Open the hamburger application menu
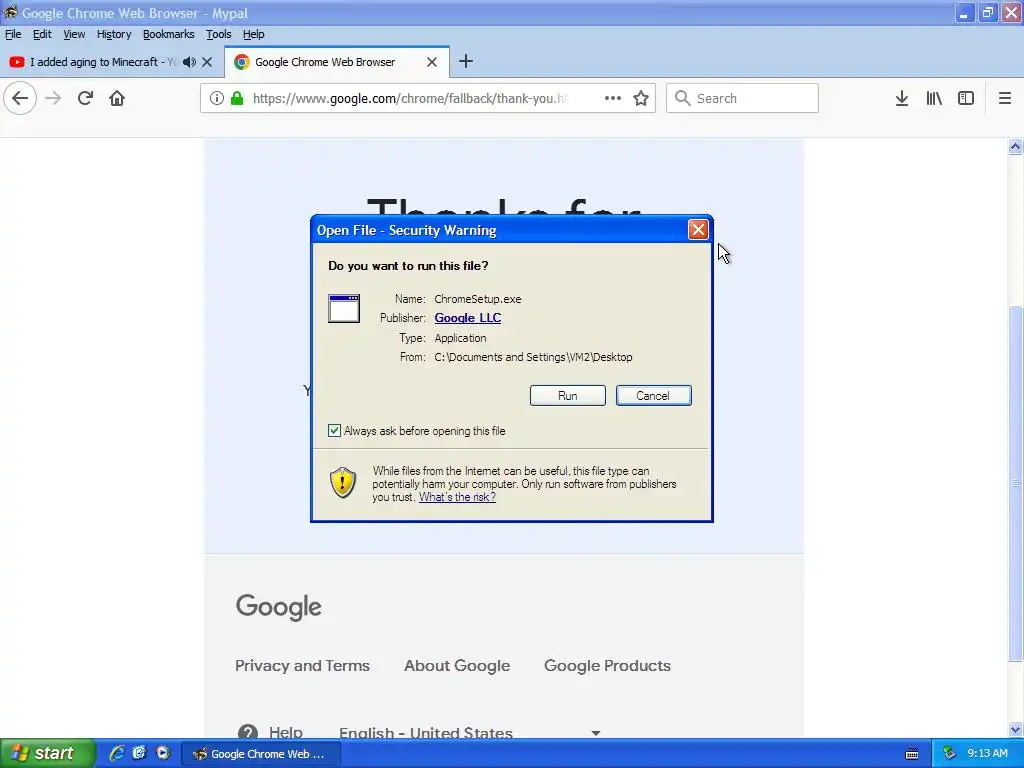This screenshot has width=1024, height=768. coord(1004,99)
